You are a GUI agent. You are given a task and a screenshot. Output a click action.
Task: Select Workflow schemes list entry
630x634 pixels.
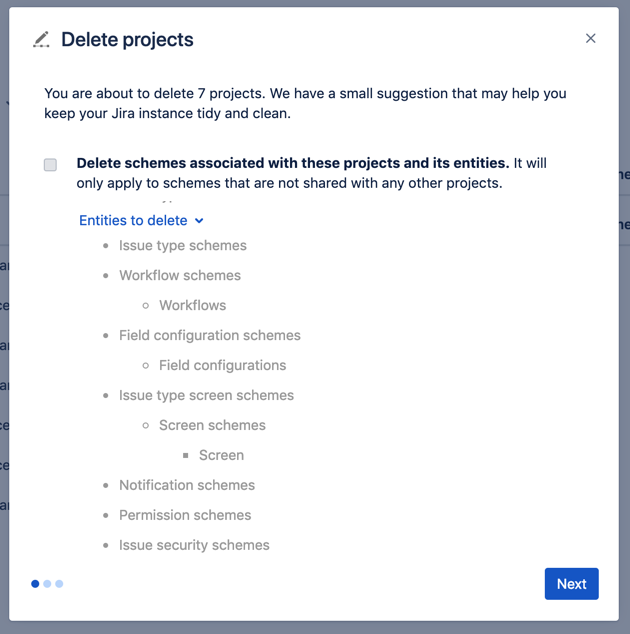pos(180,275)
